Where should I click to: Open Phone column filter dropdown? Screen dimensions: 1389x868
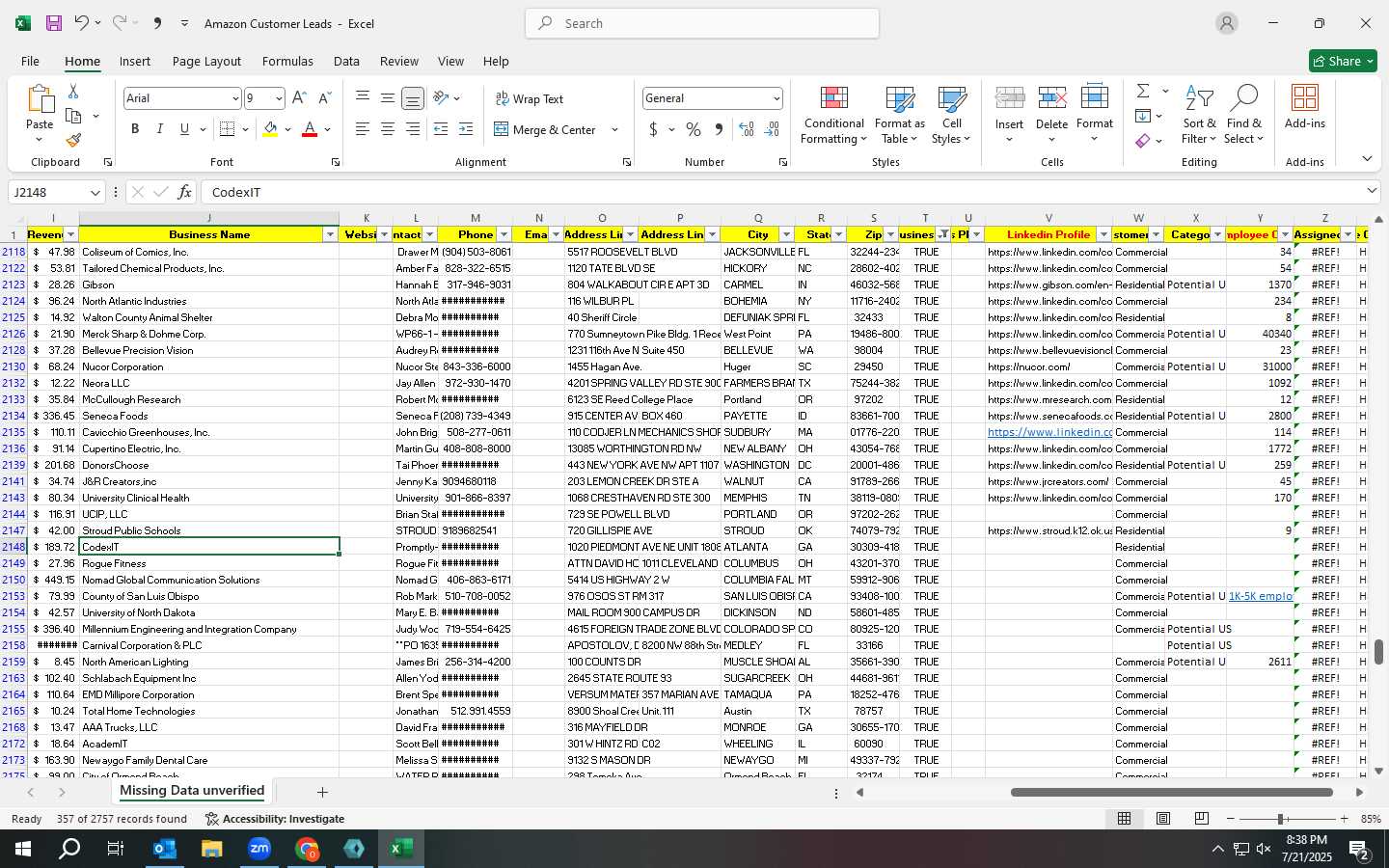[x=504, y=234]
